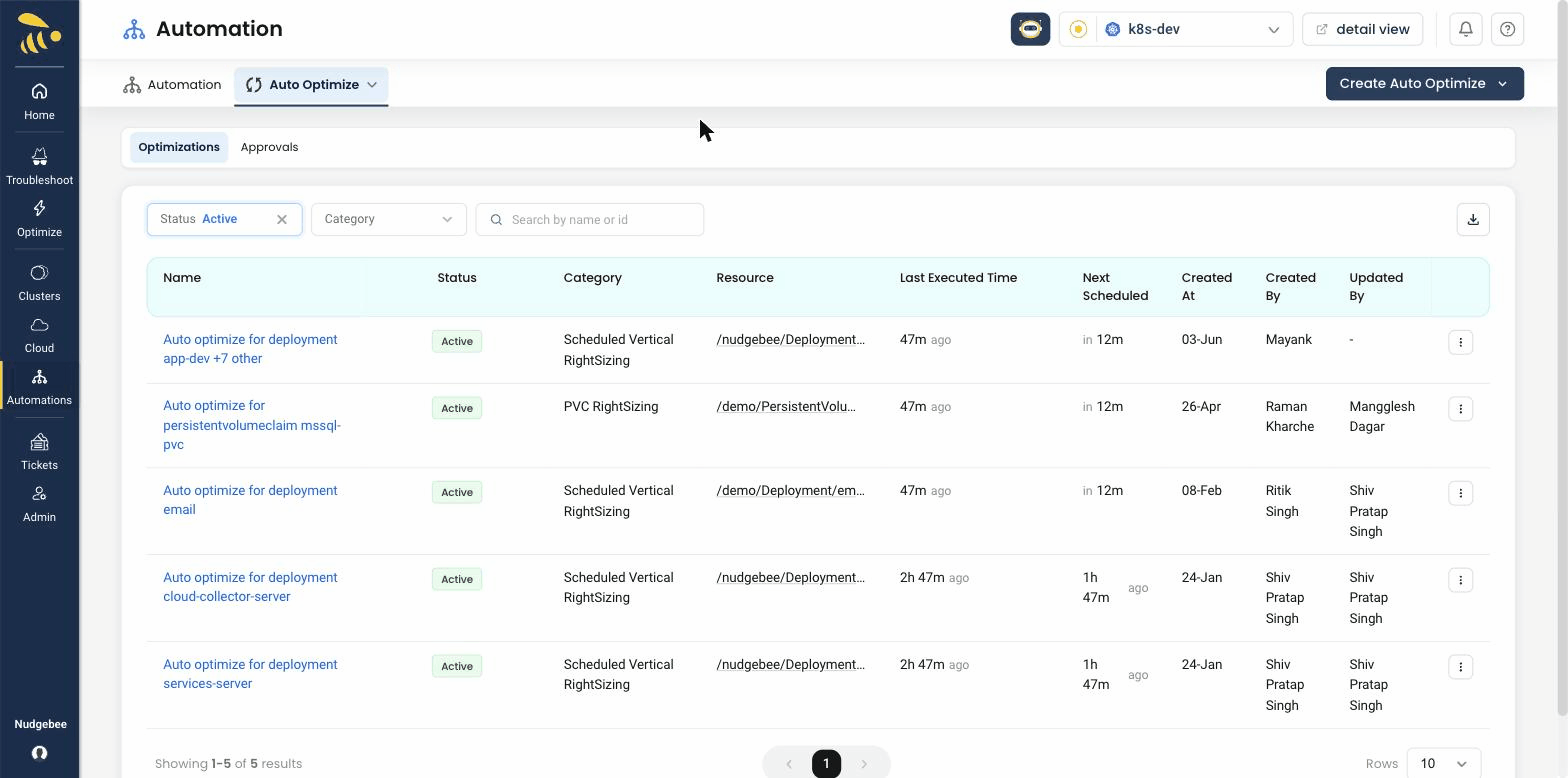Click the Name column header

tap(182, 278)
